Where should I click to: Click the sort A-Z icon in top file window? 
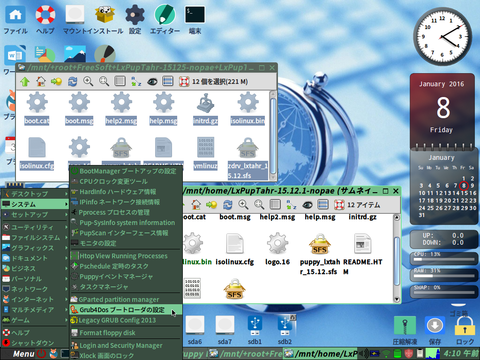click(136, 81)
